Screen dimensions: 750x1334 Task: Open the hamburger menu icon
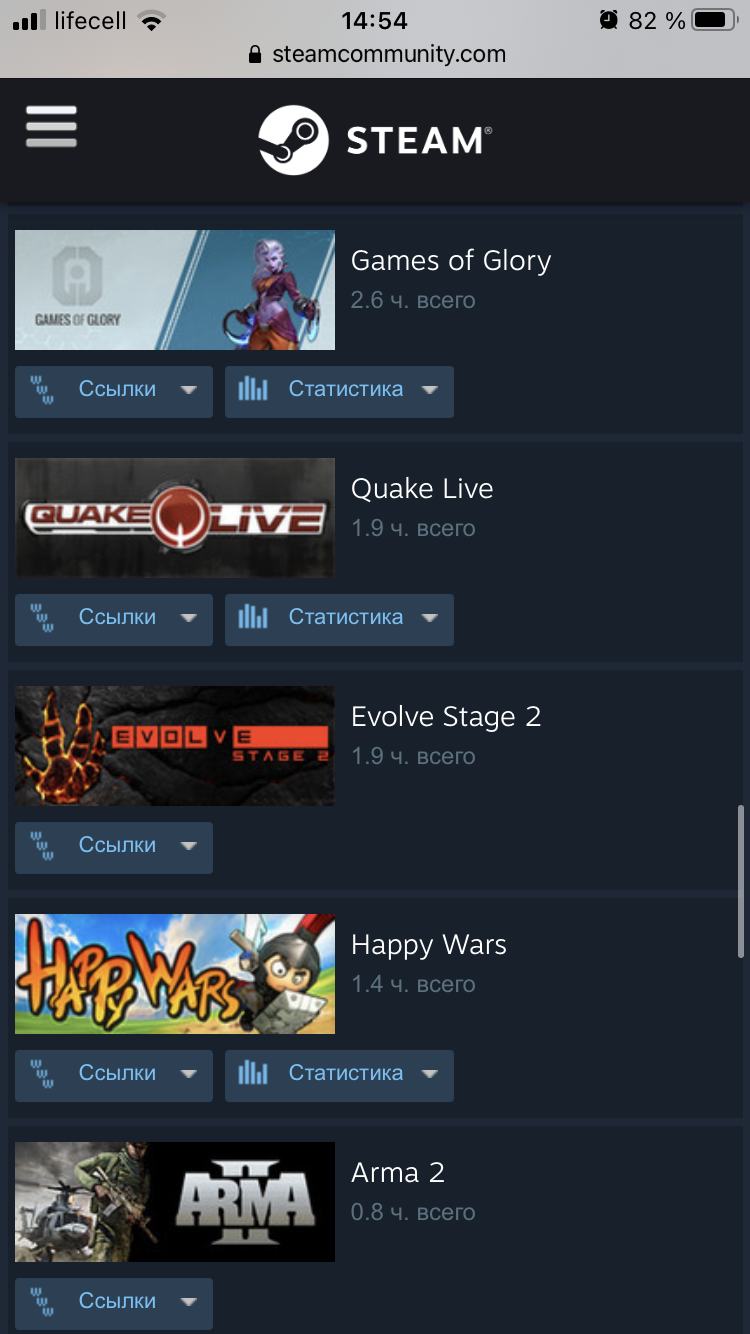click(x=51, y=127)
